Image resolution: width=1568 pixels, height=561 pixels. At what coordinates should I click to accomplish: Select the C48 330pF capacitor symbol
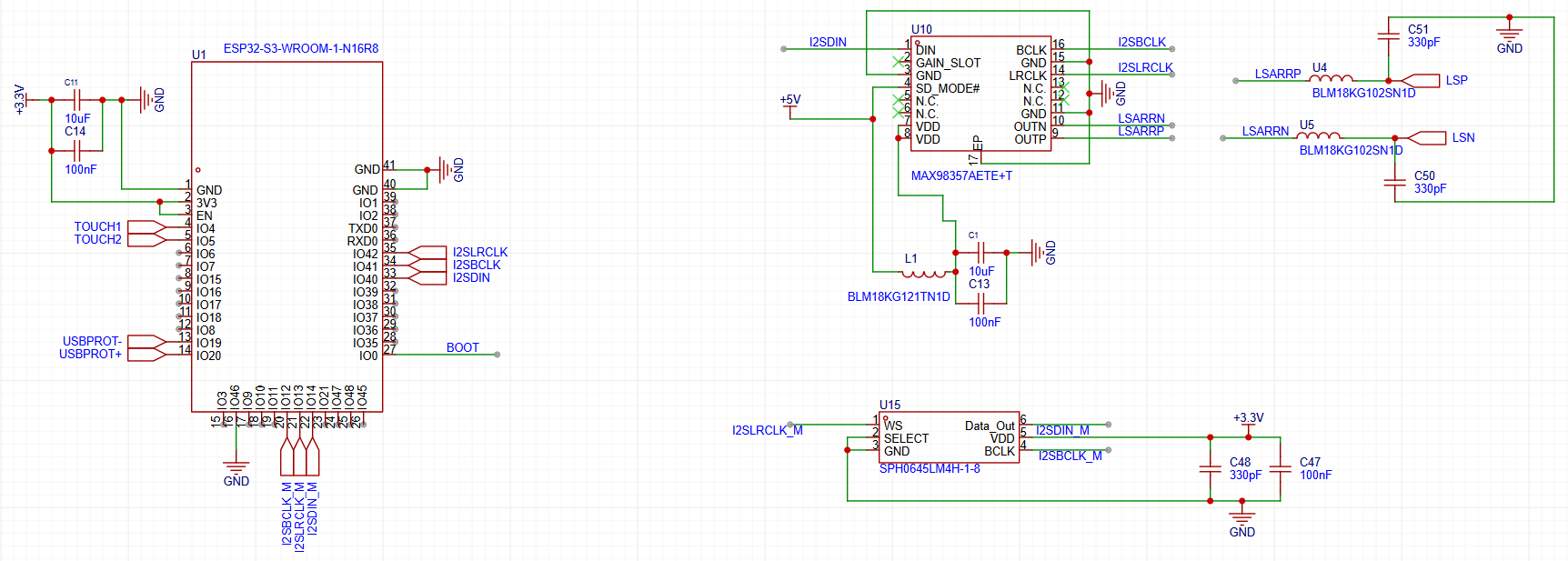pos(1210,469)
